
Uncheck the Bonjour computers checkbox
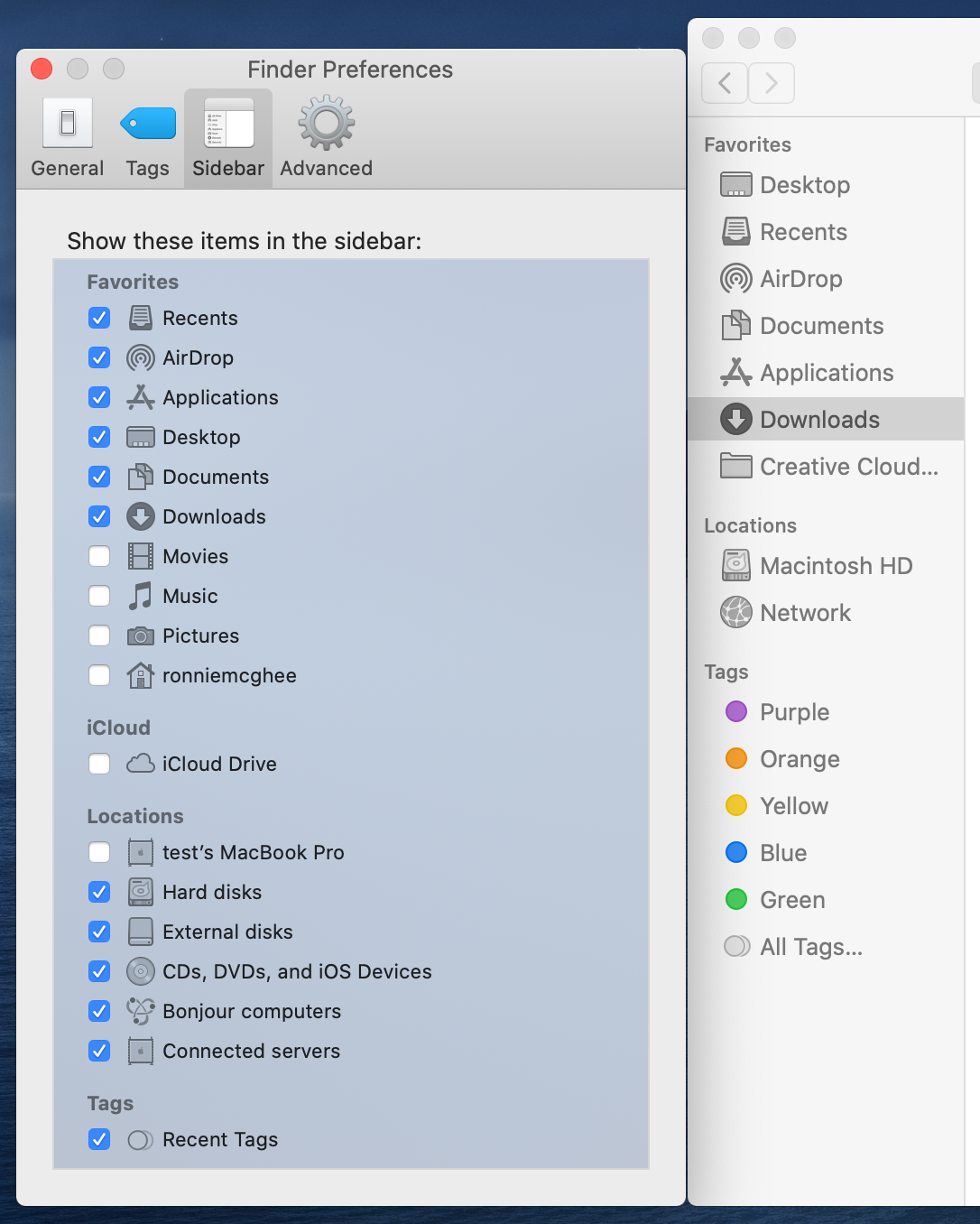99,1011
